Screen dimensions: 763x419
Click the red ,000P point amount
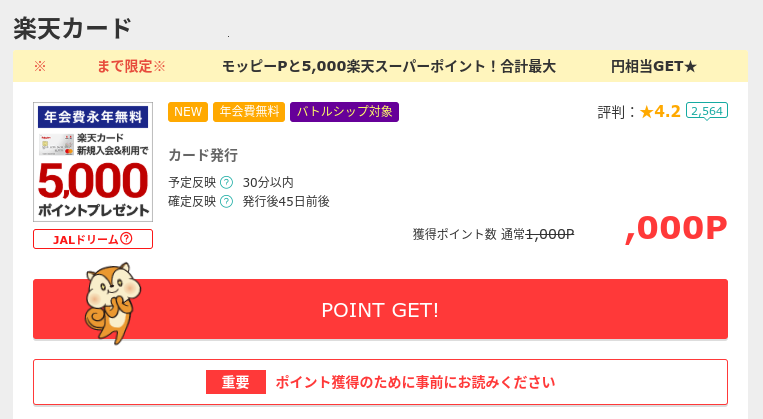coord(676,228)
